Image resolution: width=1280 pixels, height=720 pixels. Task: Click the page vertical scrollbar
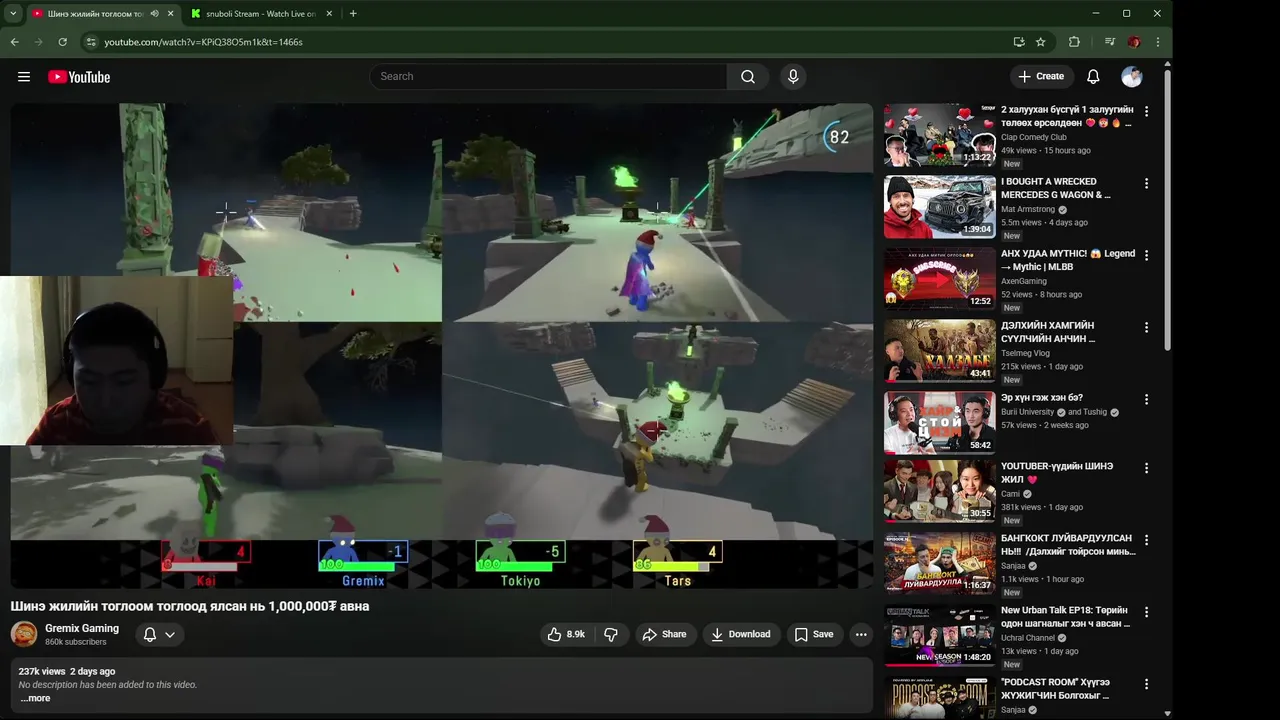[1167, 210]
